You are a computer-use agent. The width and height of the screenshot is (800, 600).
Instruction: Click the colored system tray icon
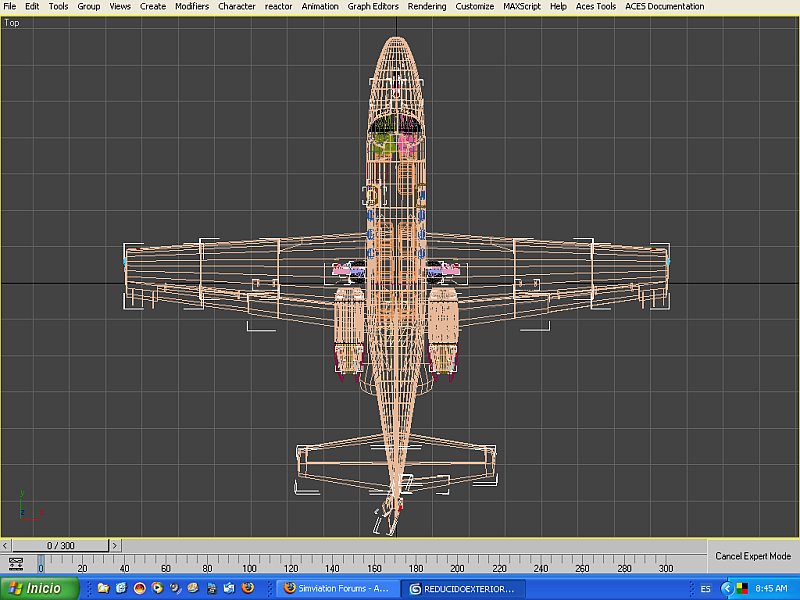(x=742, y=588)
